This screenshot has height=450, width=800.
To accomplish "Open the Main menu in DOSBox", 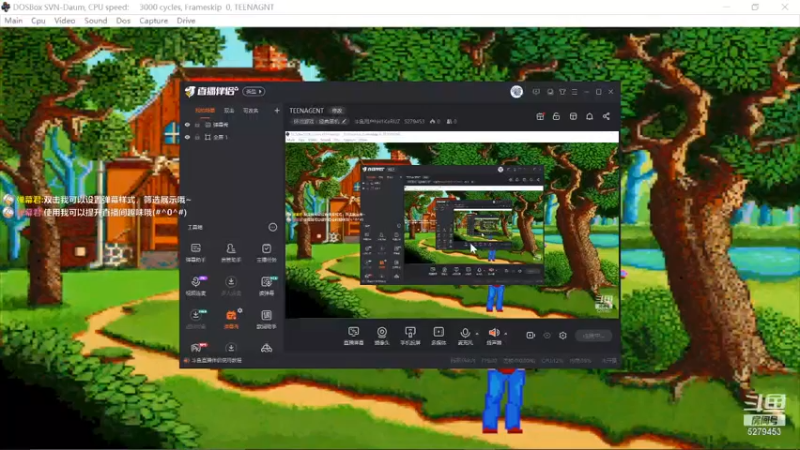I will click(x=13, y=20).
